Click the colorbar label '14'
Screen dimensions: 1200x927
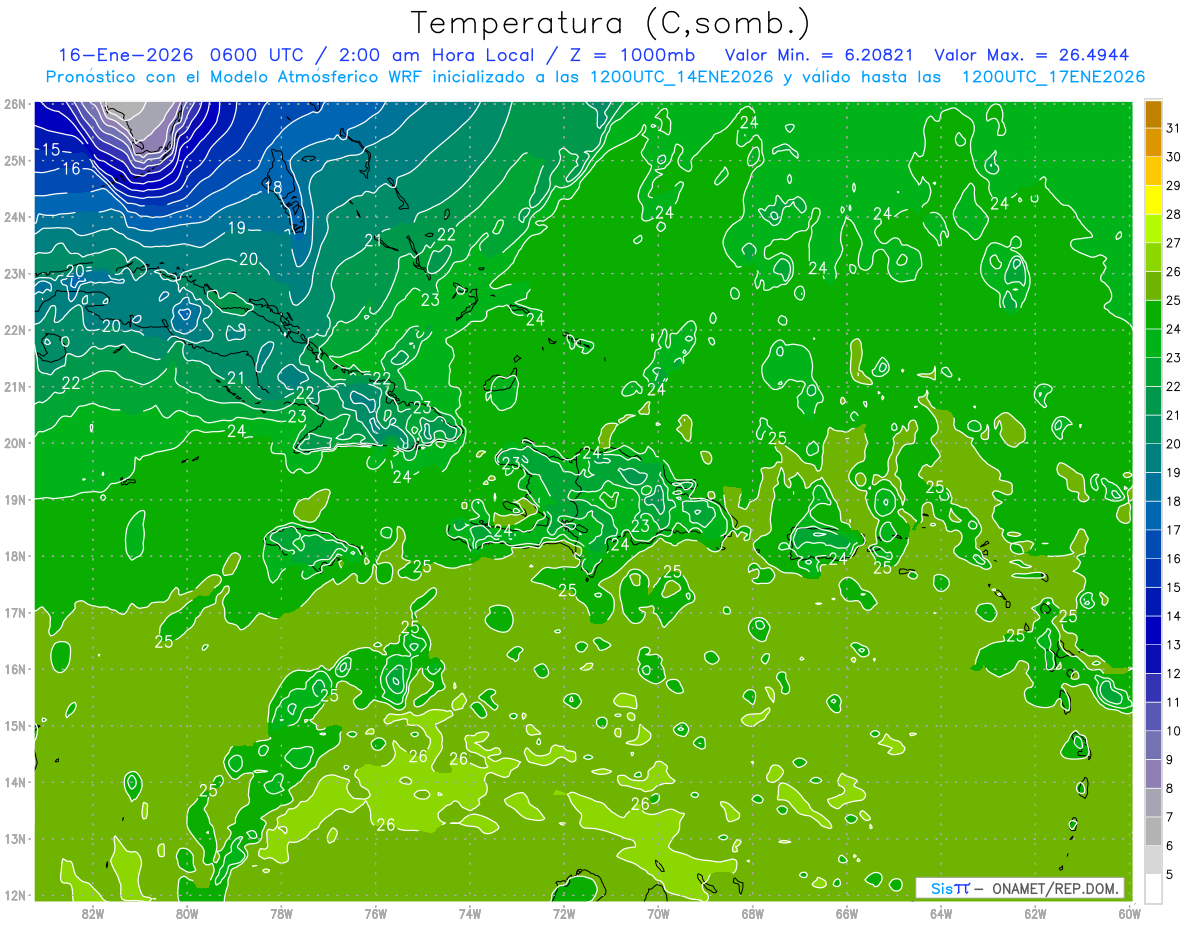tap(1173, 616)
